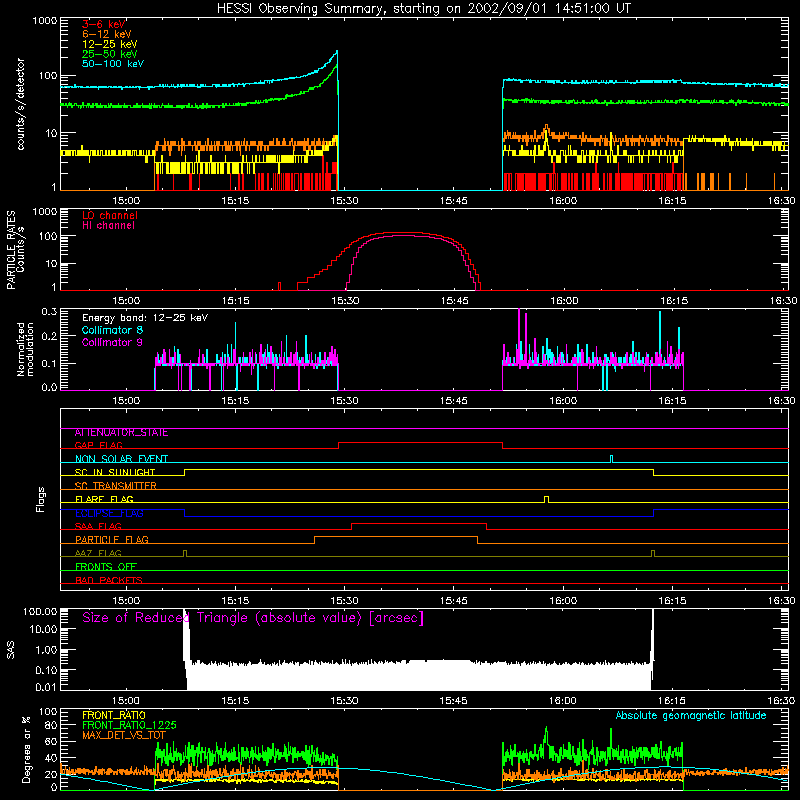The width and height of the screenshot is (800, 800).
Task: Click the FRONT_RATIO legend entry
Action: tap(114, 715)
